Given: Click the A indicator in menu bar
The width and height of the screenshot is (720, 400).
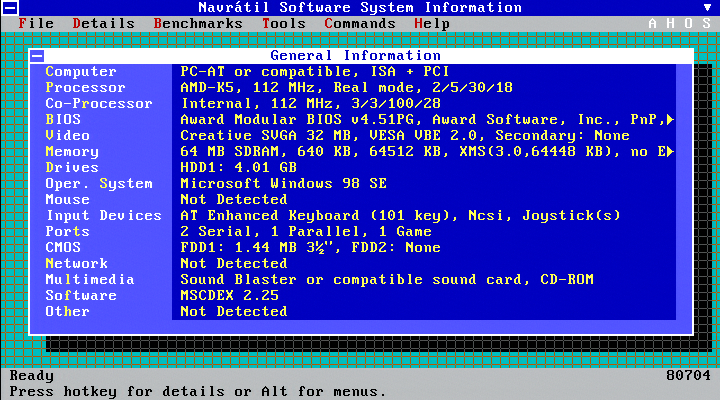Looking at the screenshot, I should [652, 23].
